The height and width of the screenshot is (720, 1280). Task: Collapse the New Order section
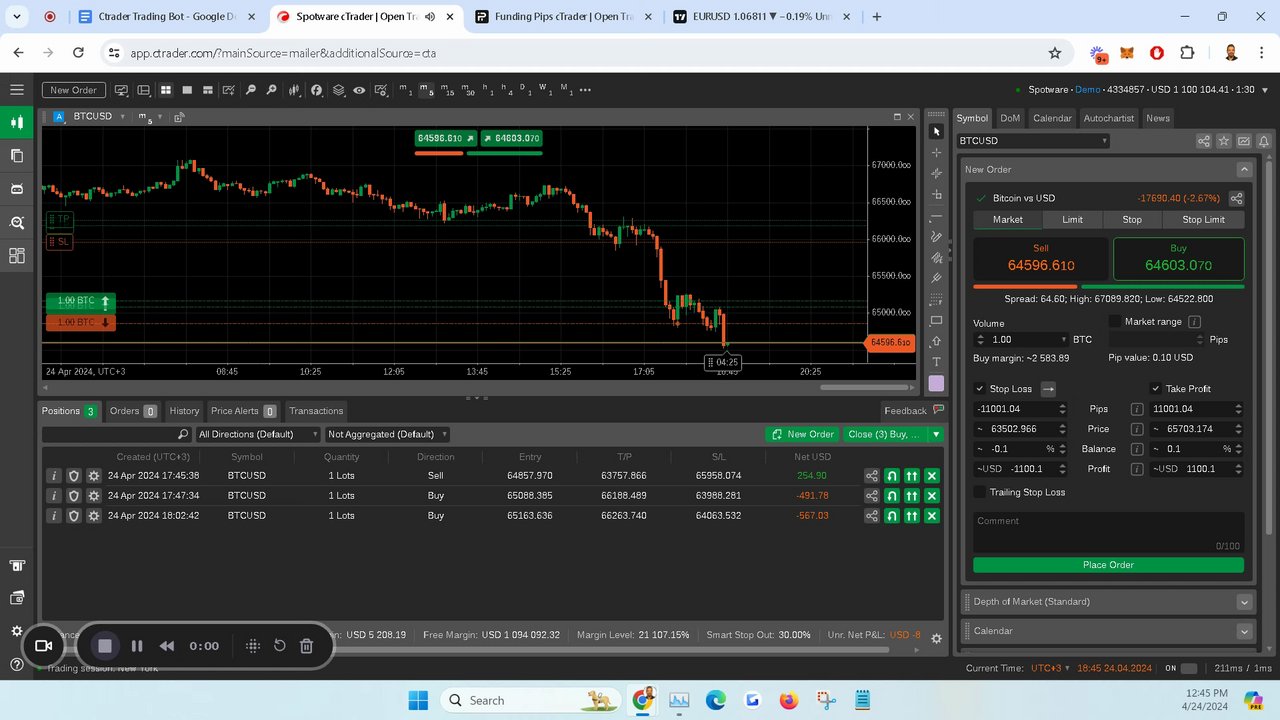point(1244,170)
